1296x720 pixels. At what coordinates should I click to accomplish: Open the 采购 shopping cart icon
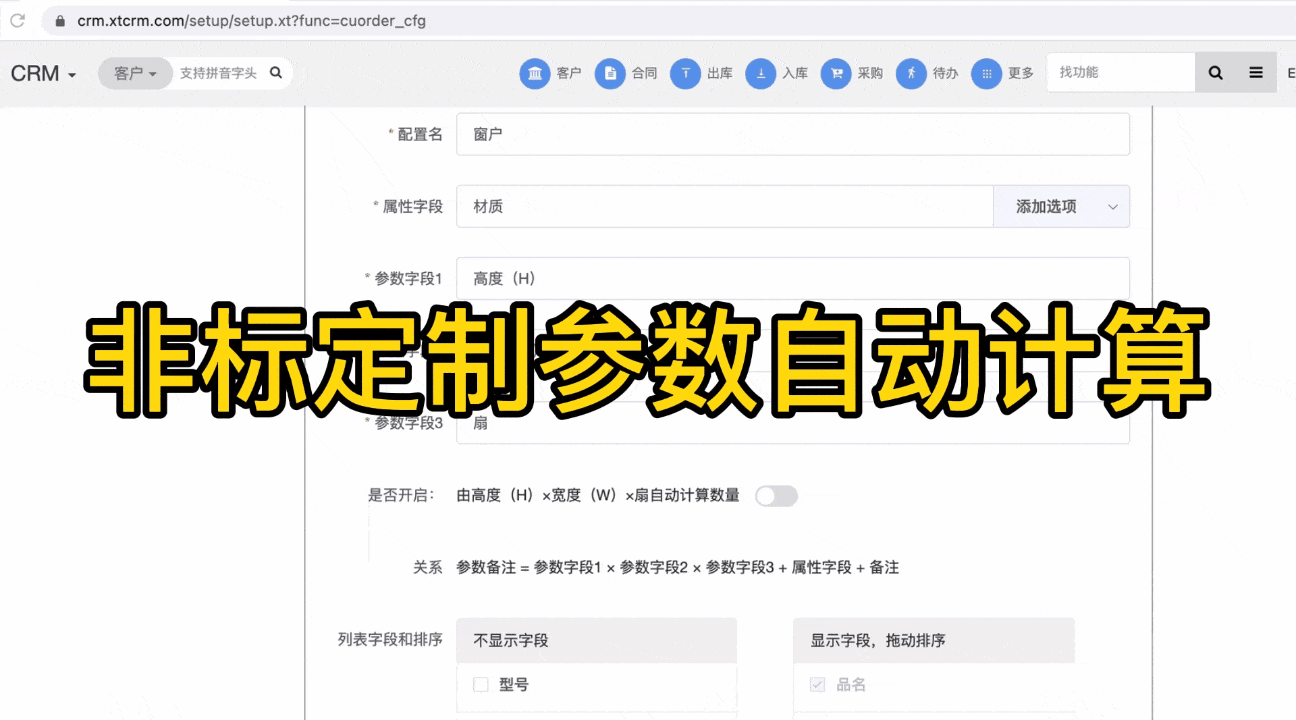[836, 73]
